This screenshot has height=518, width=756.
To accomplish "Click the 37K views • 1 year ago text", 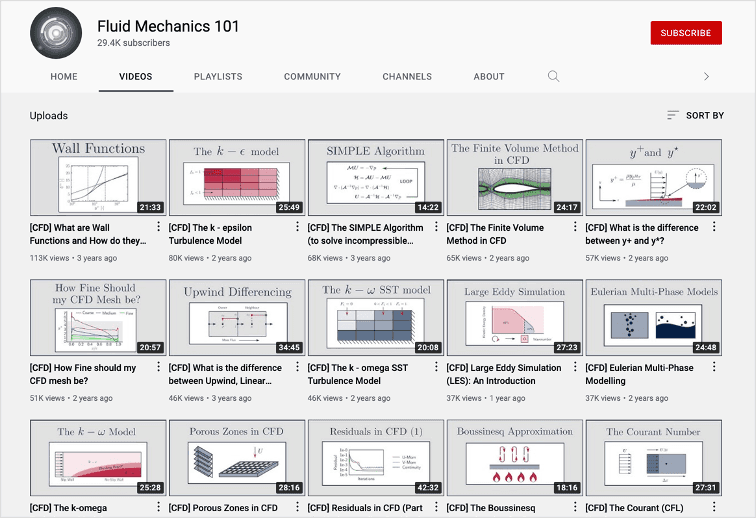I will click(486, 398).
